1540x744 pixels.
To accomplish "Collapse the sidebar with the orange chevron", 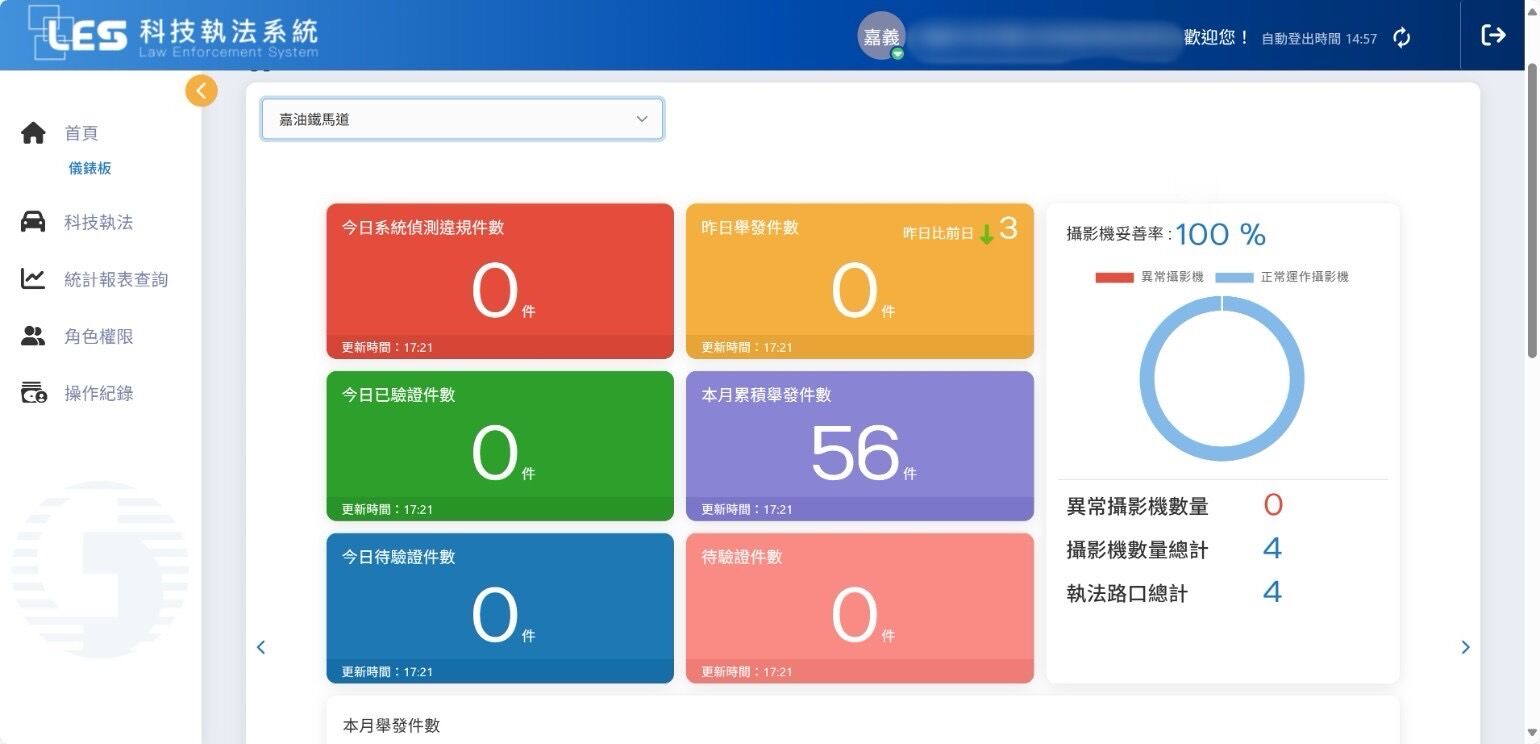I will click(201, 90).
